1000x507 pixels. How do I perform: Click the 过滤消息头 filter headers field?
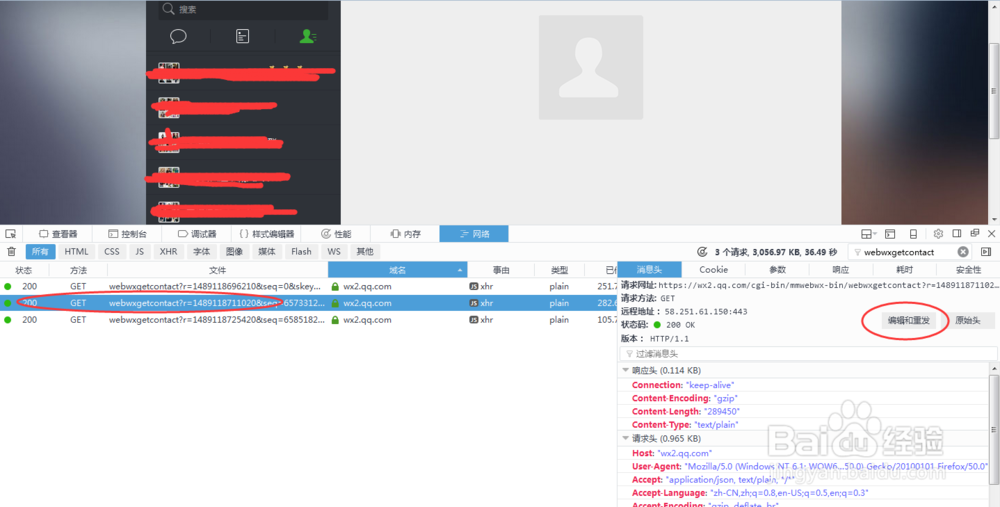pyautogui.click(x=808, y=353)
